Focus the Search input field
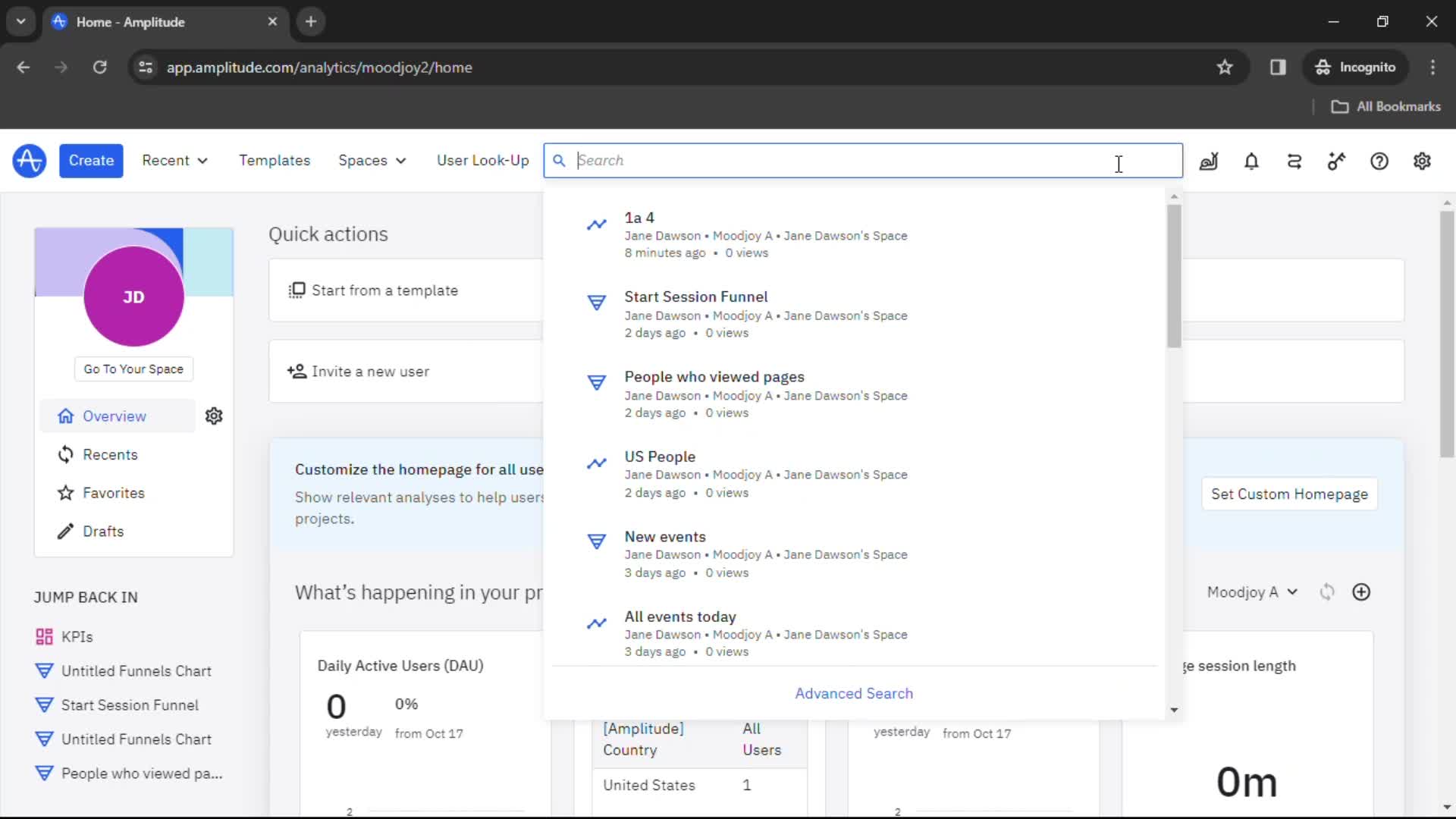The width and height of the screenshot is (1456, 819). point(863,161)
